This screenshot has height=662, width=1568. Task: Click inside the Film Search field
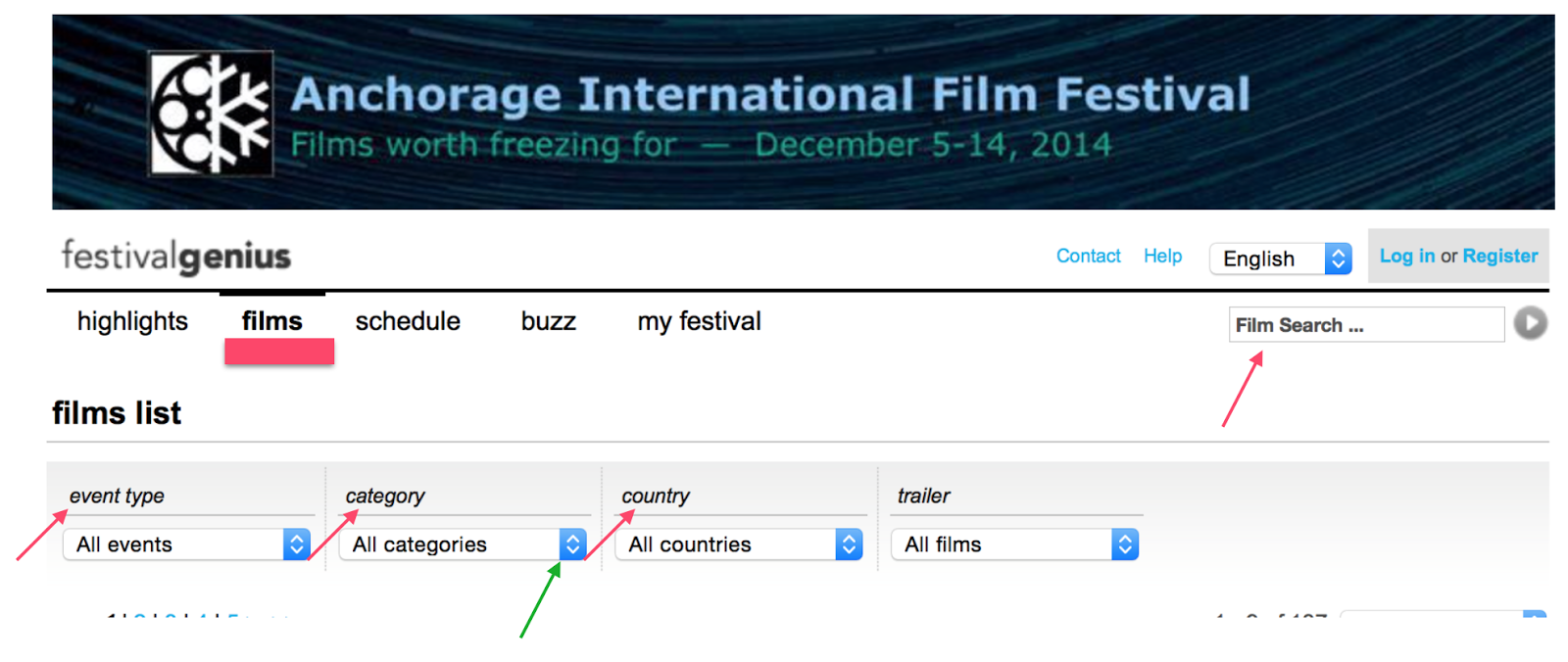tap(1366, 324)
